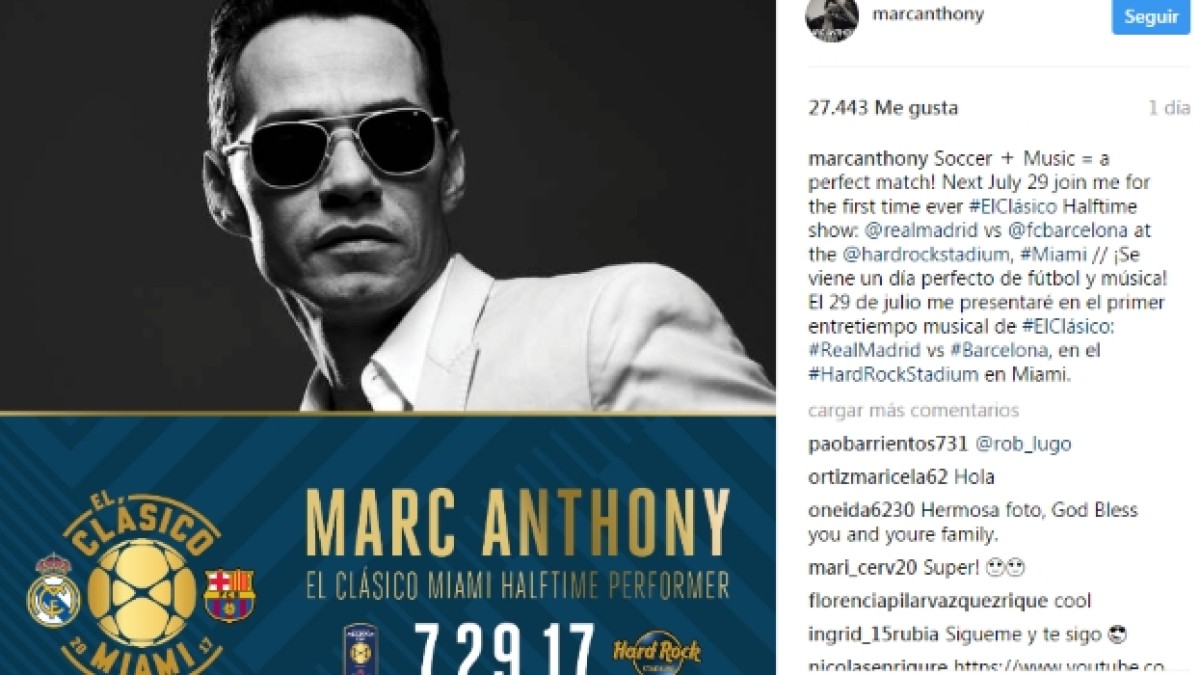The width and height of the screenshot is (1200, 675).
Task: Click the International Champions Cup badge
Action: pyautogui.click(x=360, y=648)
